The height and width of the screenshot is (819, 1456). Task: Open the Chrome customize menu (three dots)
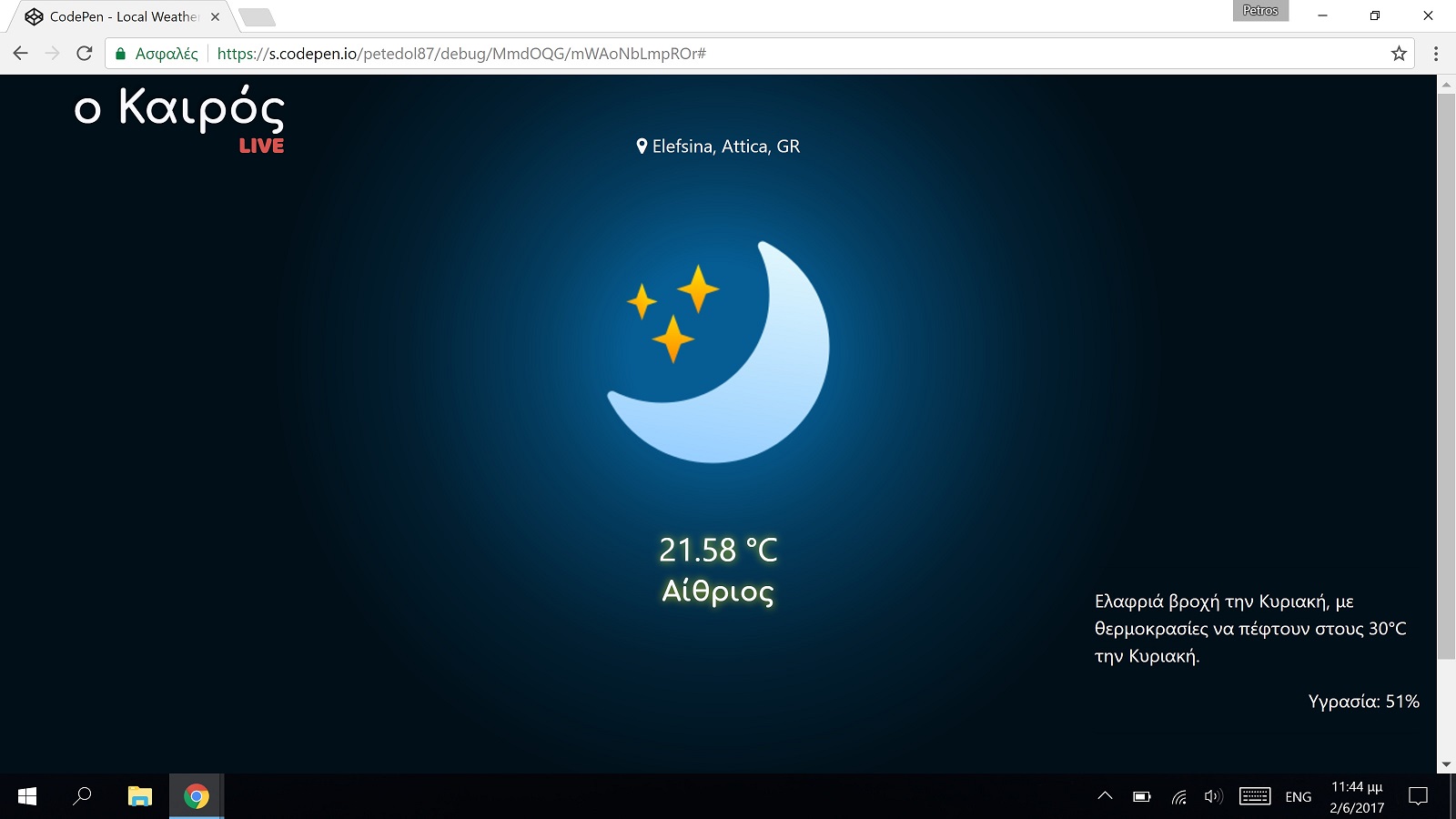[1434, 53]
